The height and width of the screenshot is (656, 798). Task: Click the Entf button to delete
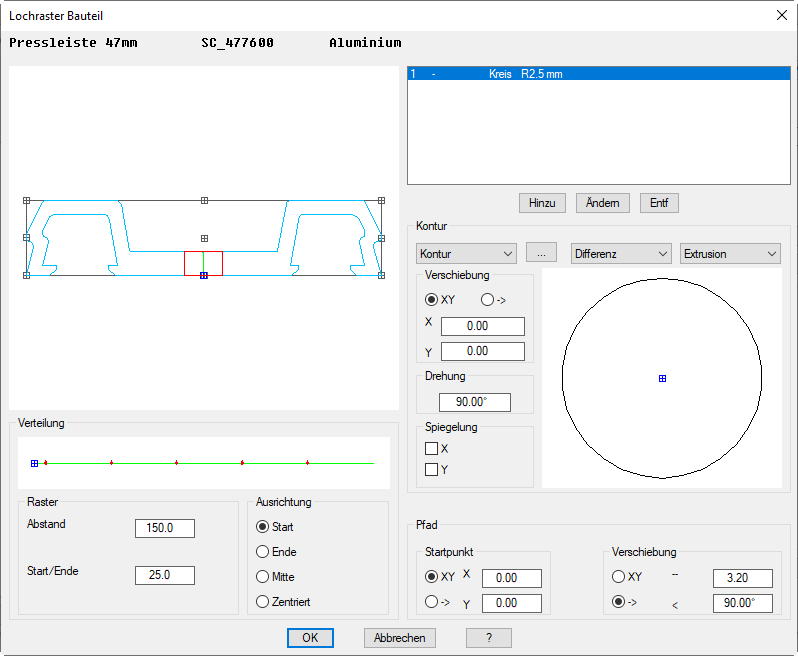point(659,203)
